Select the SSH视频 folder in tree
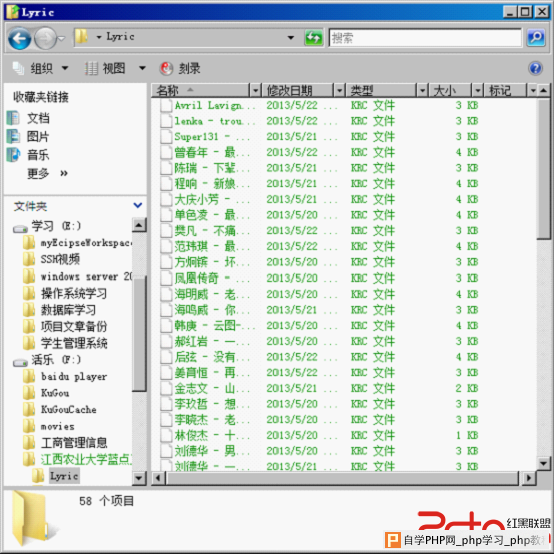This screenshot has width=554, height=554. click(60, 259)
